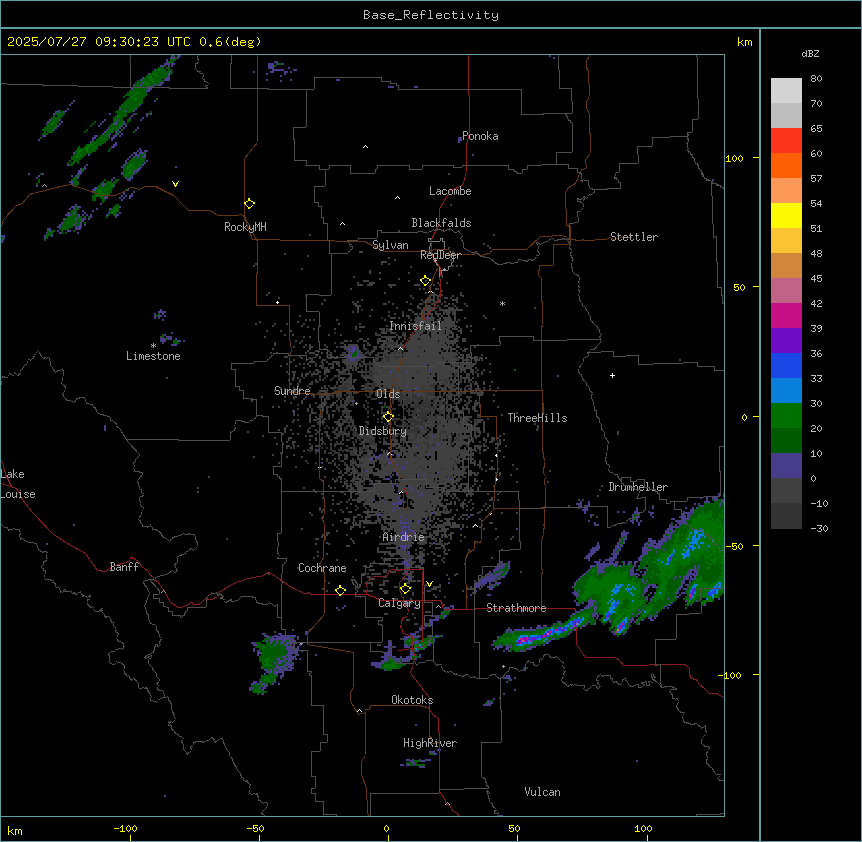Select the magenta 42 dBZ legend swatch

[786, 315]
